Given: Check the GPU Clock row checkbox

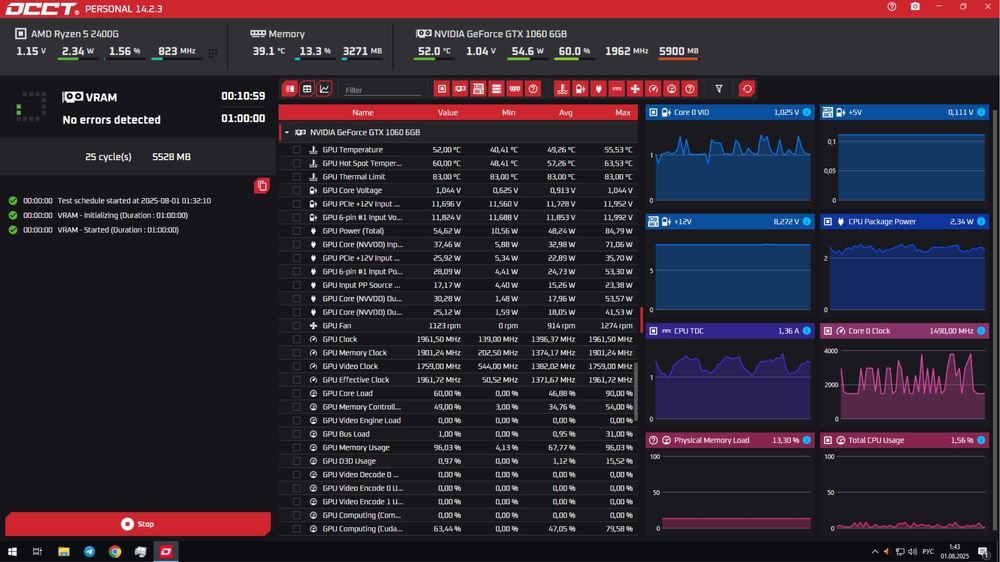Looking at the screenshot, I should point(297,339).
